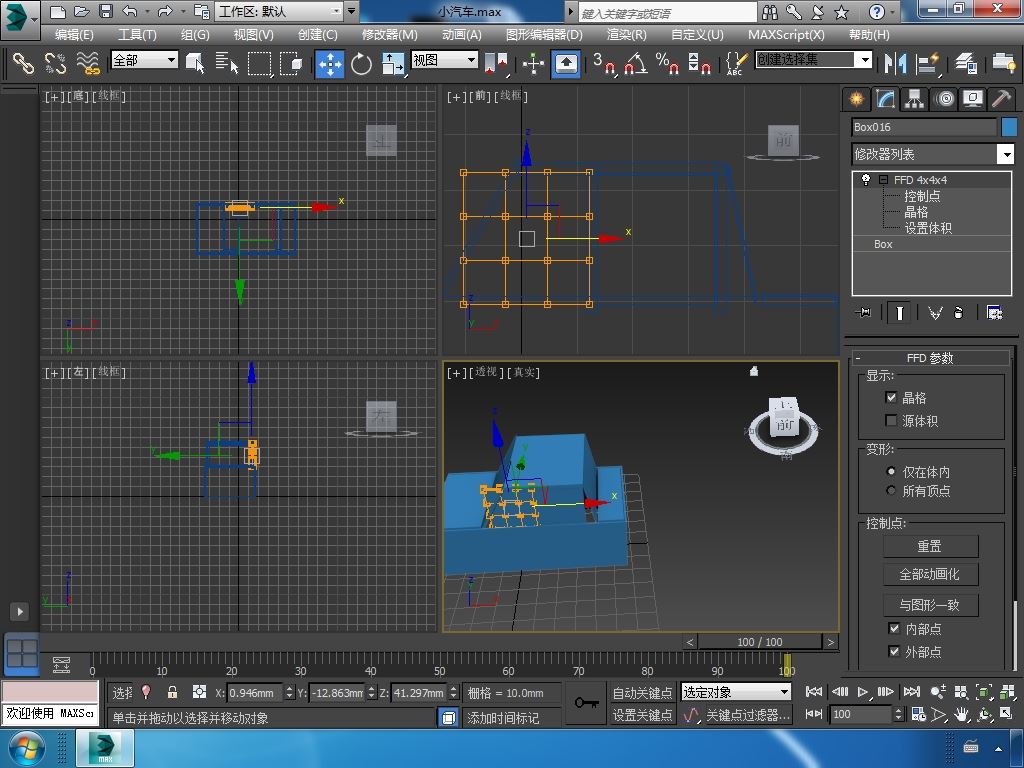Open the 视图 reference coordinate dropdown

(x=444, y=60)
